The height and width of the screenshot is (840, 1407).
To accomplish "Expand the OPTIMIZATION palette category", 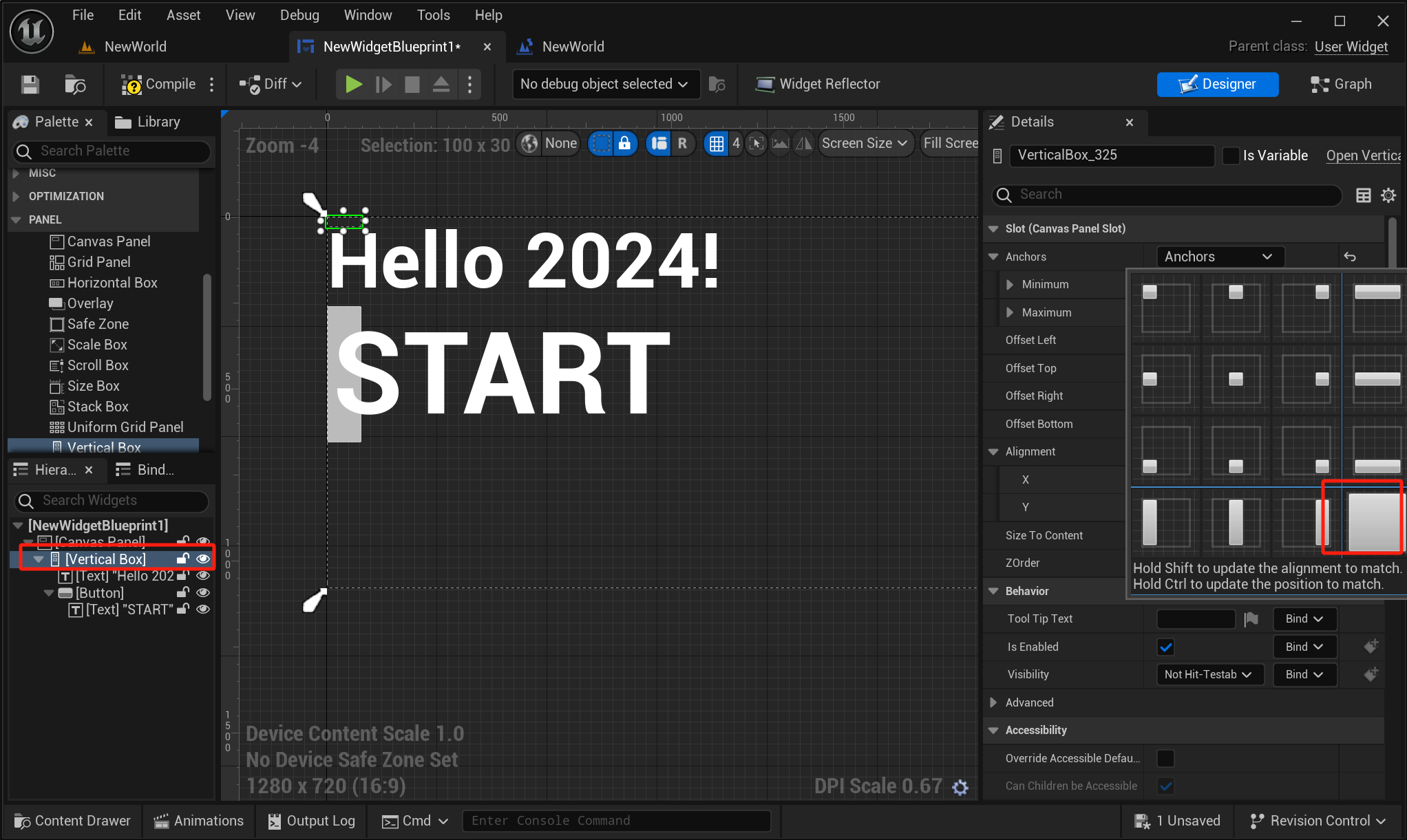I will (16, 197).
